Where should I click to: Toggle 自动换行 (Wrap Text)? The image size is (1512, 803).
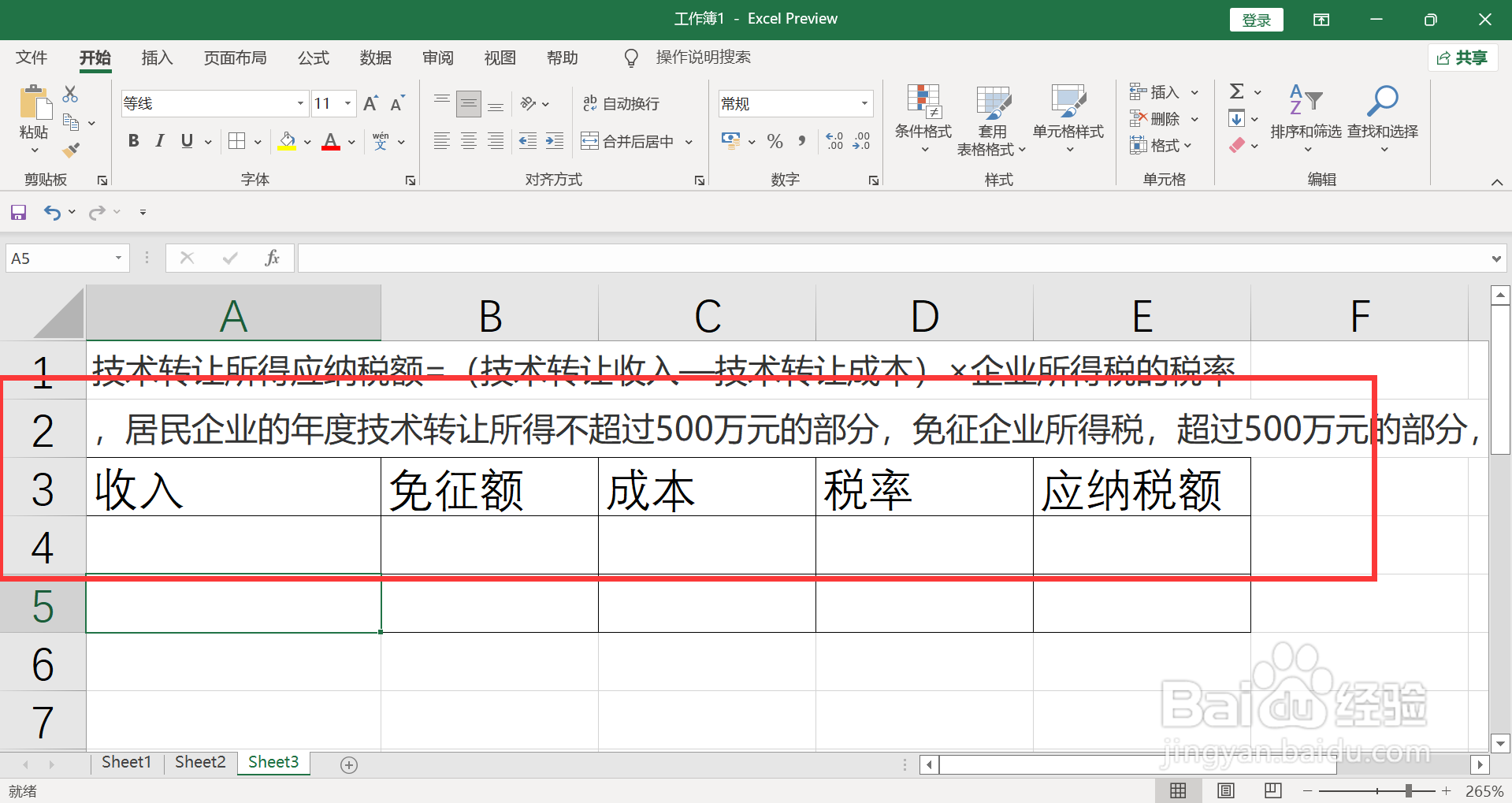[622, 103]
